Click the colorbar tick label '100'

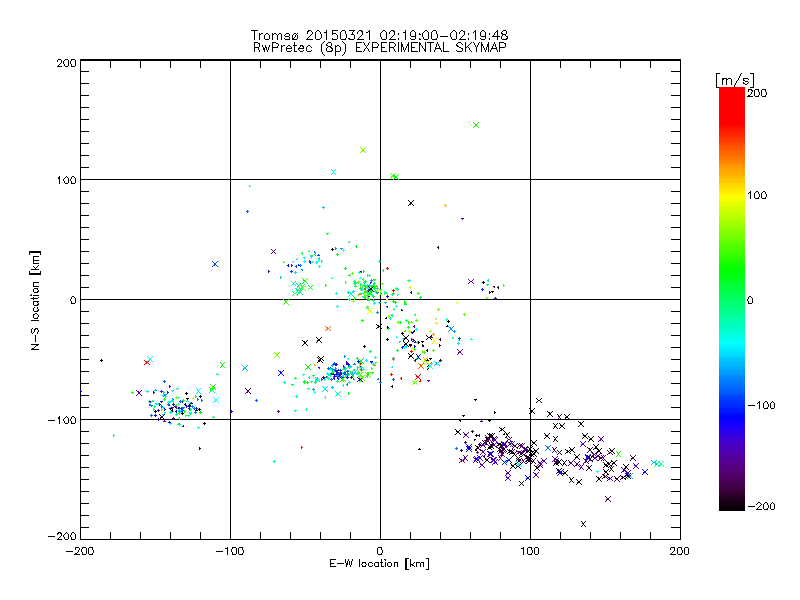point(757,195)
